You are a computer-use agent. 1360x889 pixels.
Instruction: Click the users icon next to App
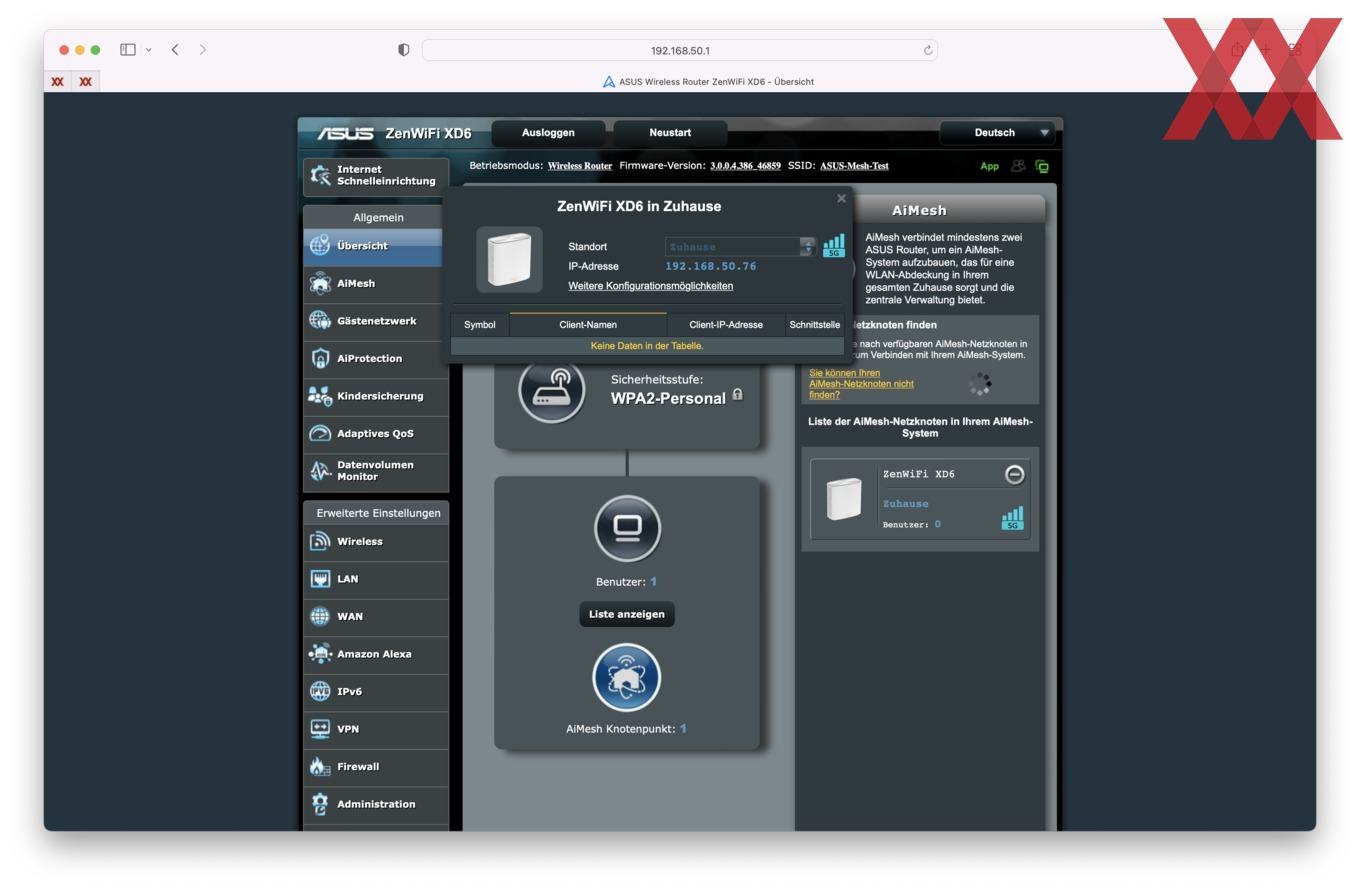click(x=1018, y=166)
